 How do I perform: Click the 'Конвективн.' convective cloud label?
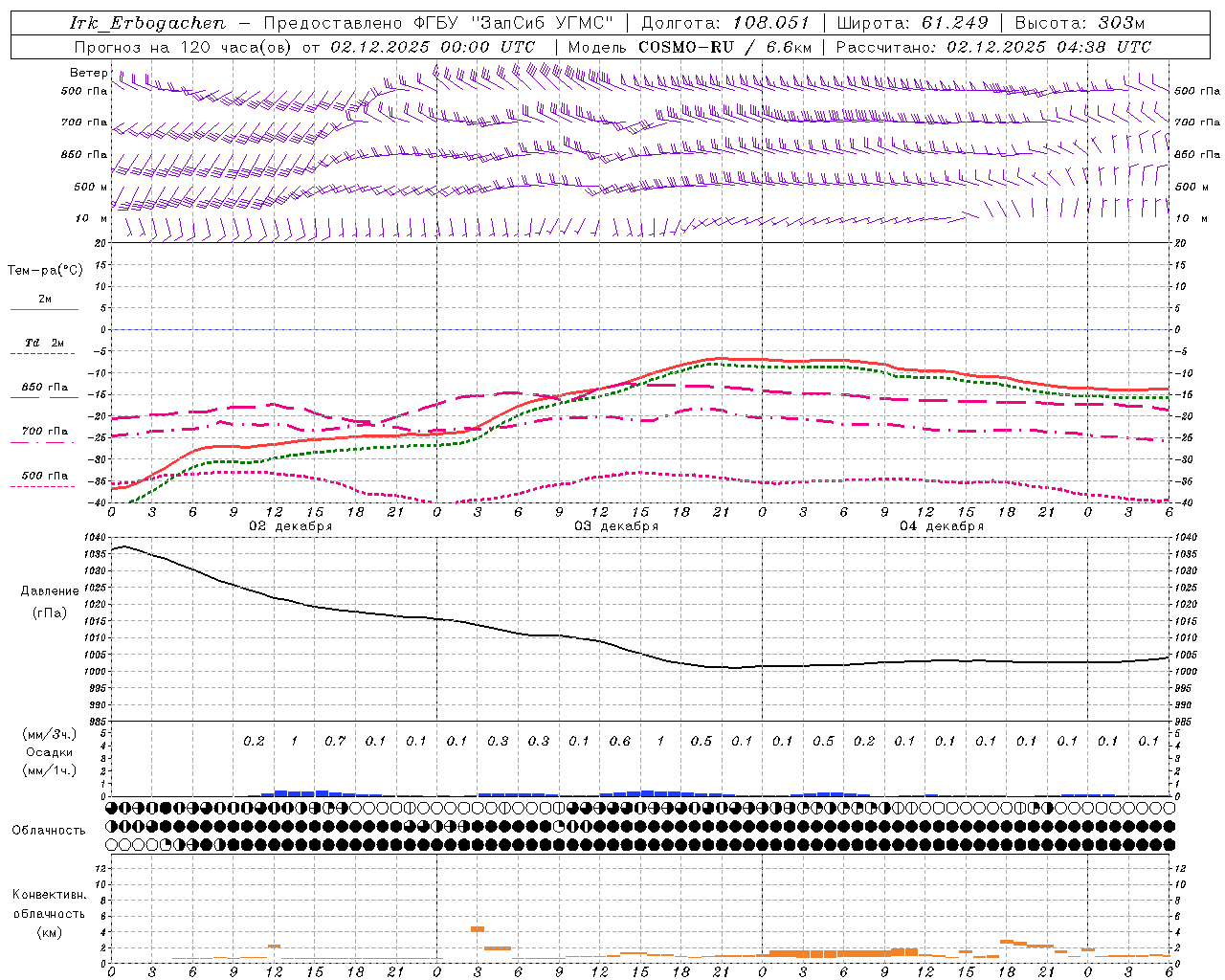[49, 895]
